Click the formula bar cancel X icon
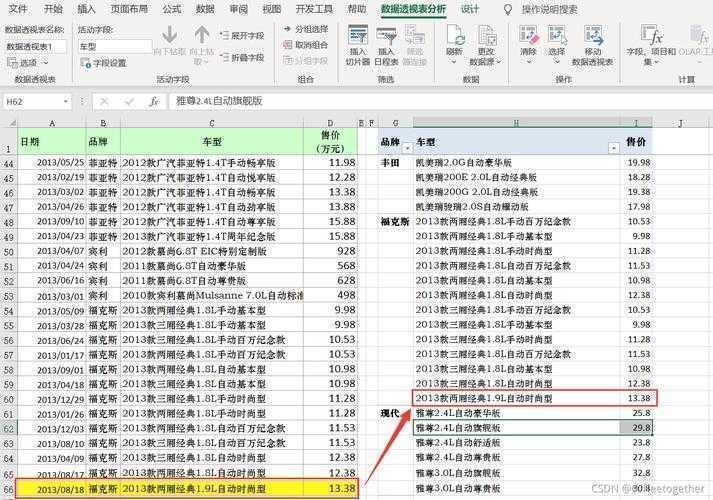This screenshot has width=713, height=500. pyautogui.click(x=104, y=101)
